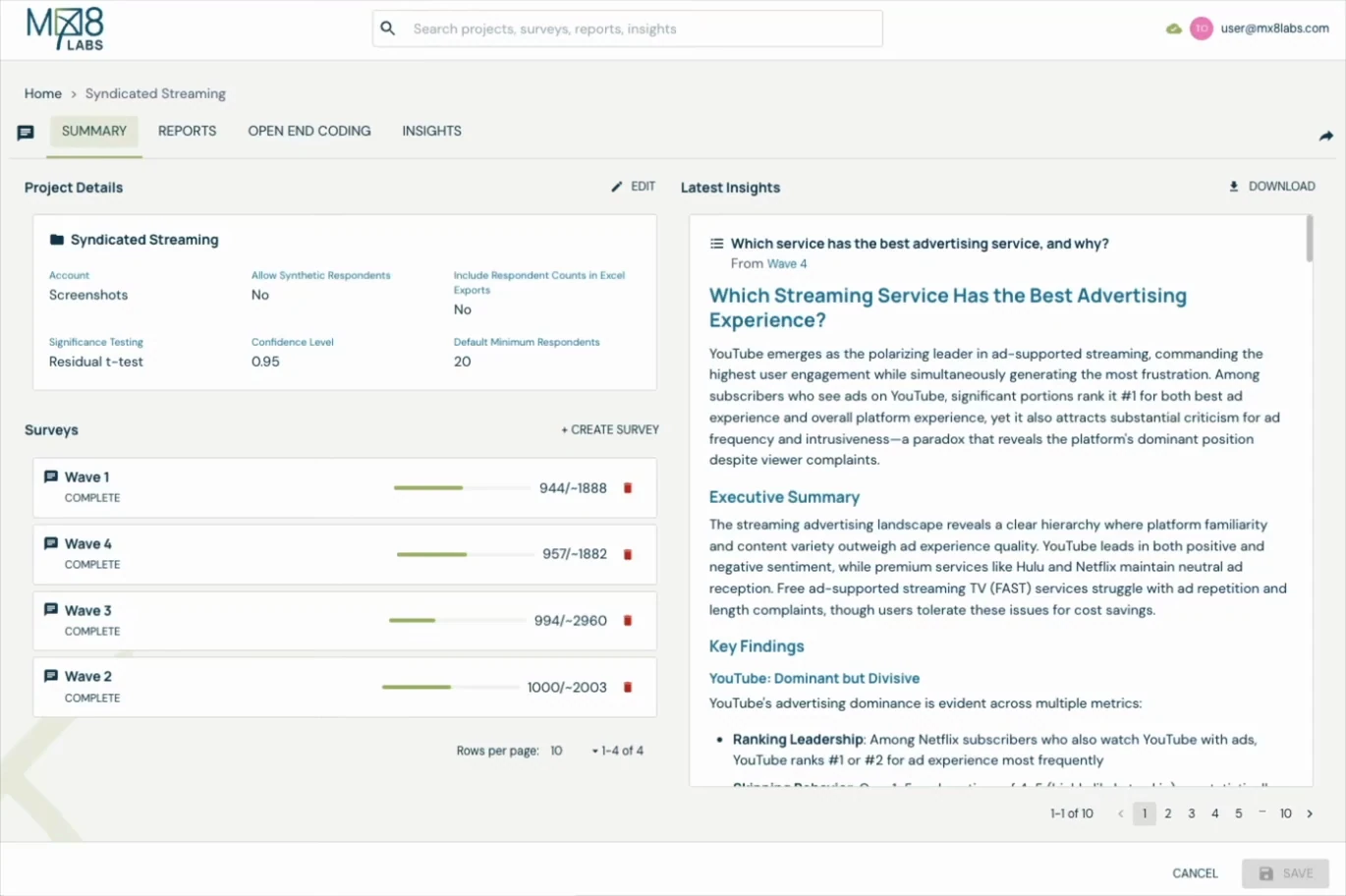Click the Latest Insights panel scrollbar
Viewport: 1346px width, 896px height.
click(1309, 239)
